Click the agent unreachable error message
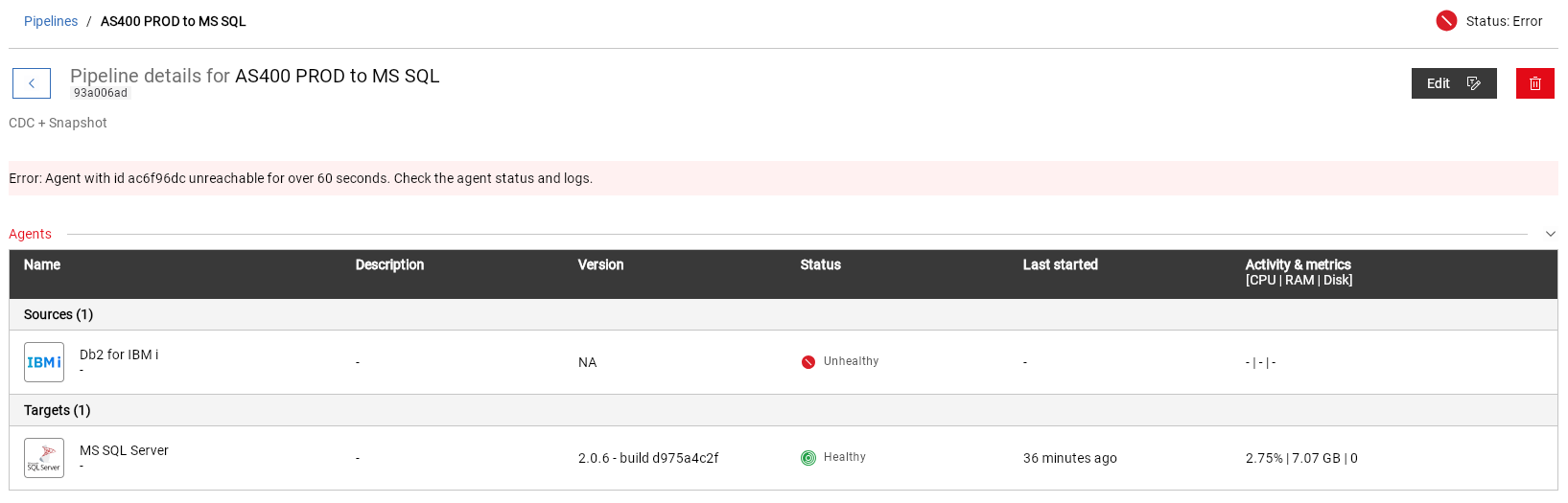Viewport: 1568px width, 503px height. [x=301, y=178]
